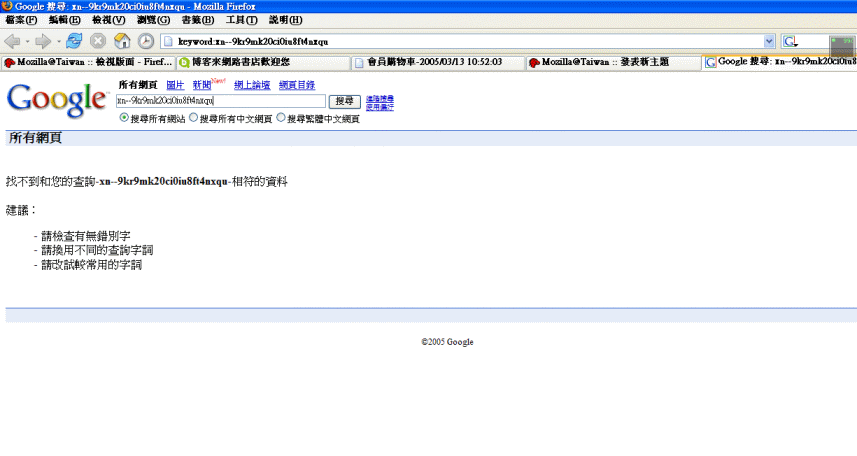Open the 檔案(F) menu
The height and width of the screenshot is (456, 857).
21,20
